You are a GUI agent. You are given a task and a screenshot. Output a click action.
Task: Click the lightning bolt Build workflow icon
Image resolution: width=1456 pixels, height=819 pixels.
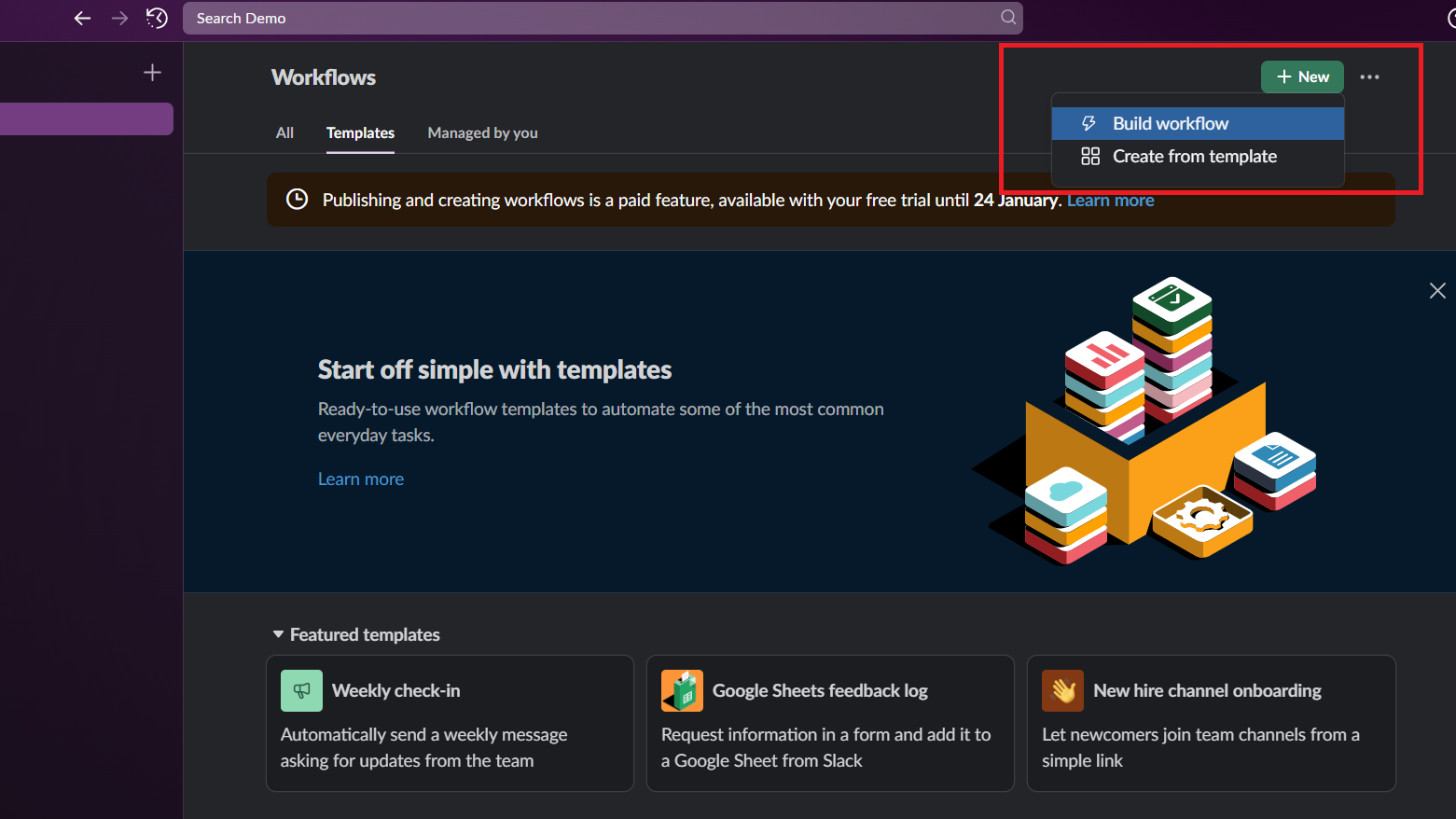pos(1089,123)
